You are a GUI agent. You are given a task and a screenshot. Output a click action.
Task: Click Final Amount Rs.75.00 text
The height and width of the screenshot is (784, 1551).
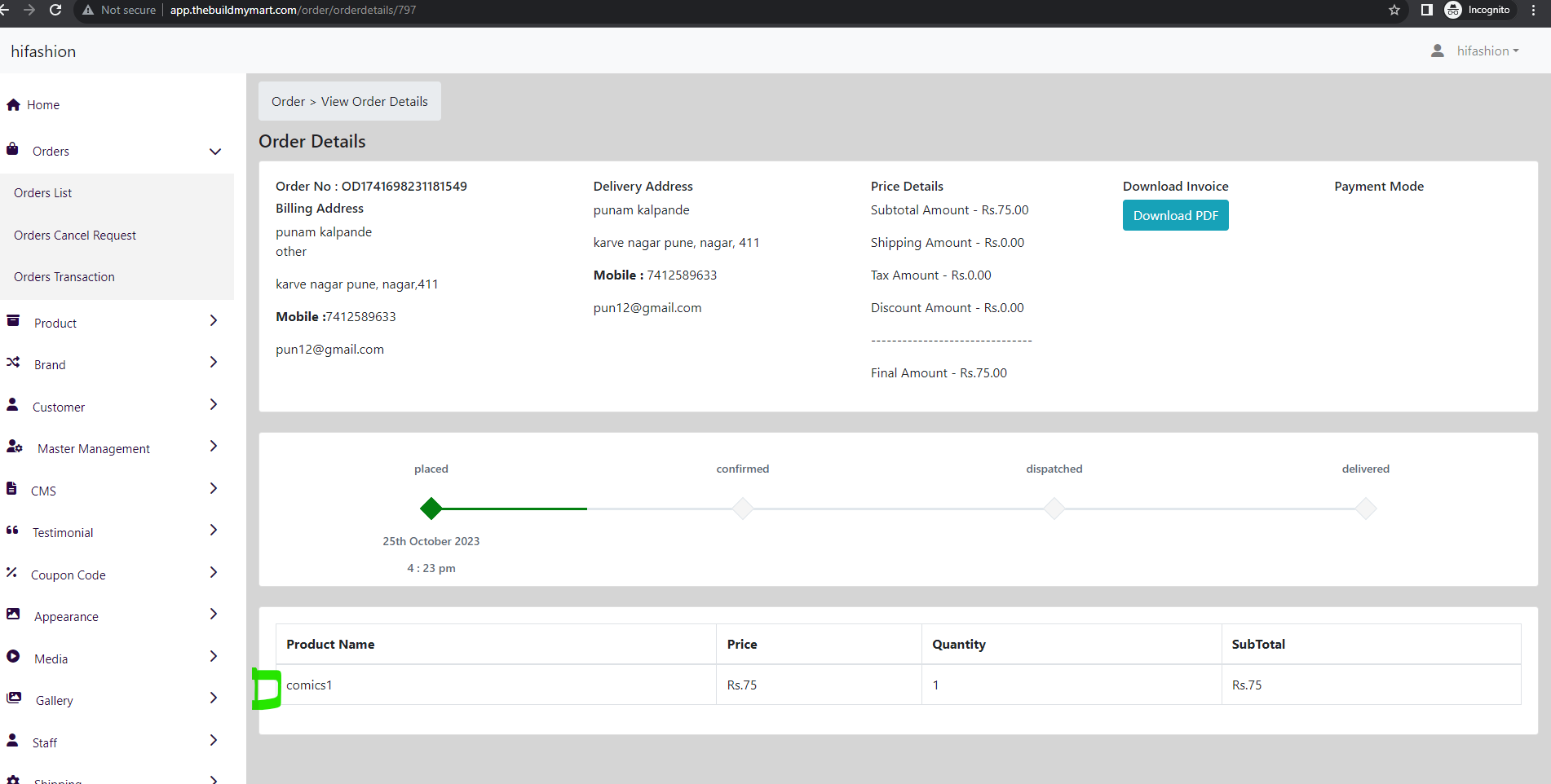[939, 373]
